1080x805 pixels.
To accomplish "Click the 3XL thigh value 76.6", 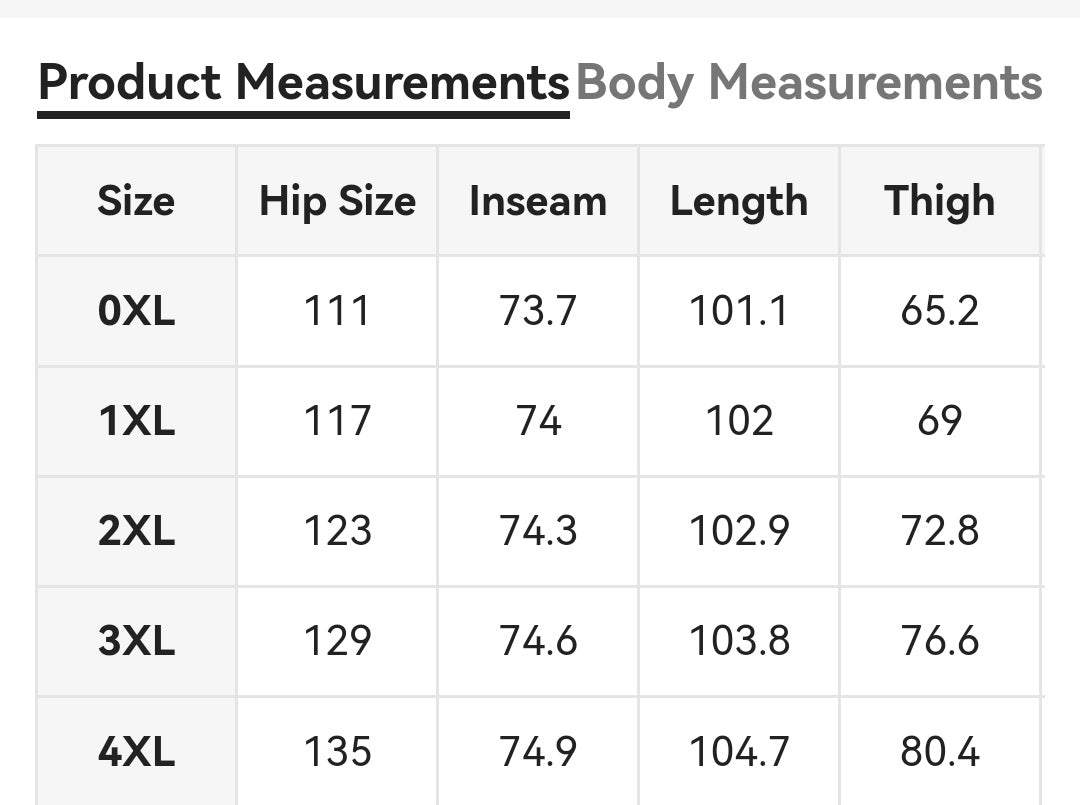I will click(939, 641).
